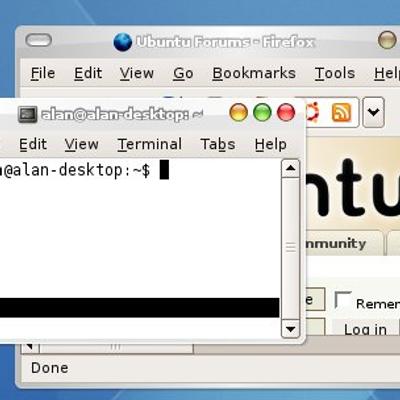Click terminal scrollbar up arrow
Viewport: 400px width, 400px height.
pos(290,168)
